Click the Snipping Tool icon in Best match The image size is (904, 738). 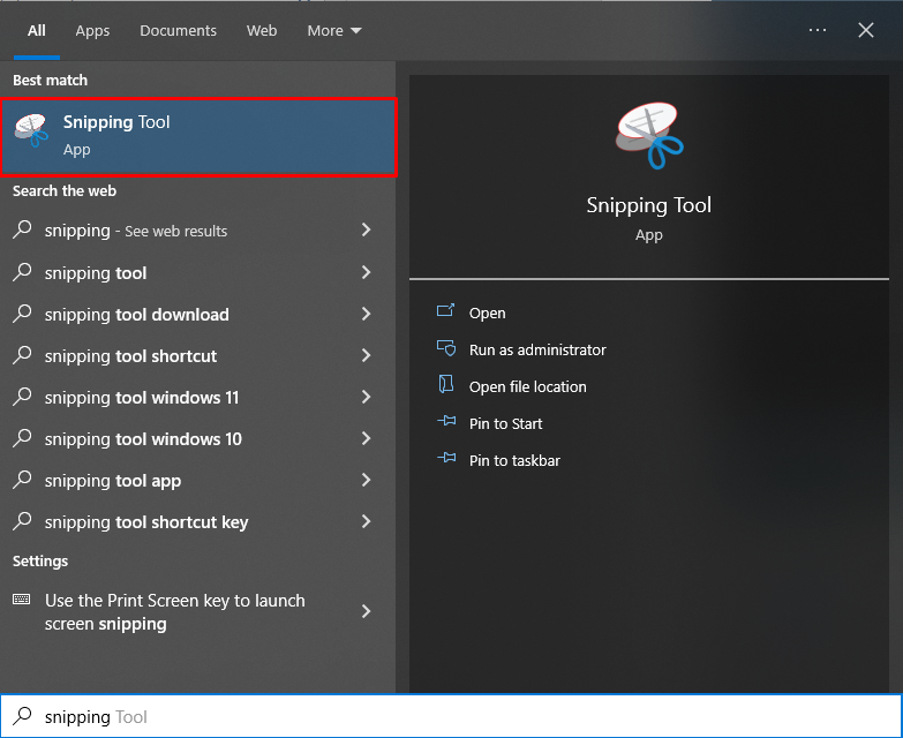pos(32,130)
